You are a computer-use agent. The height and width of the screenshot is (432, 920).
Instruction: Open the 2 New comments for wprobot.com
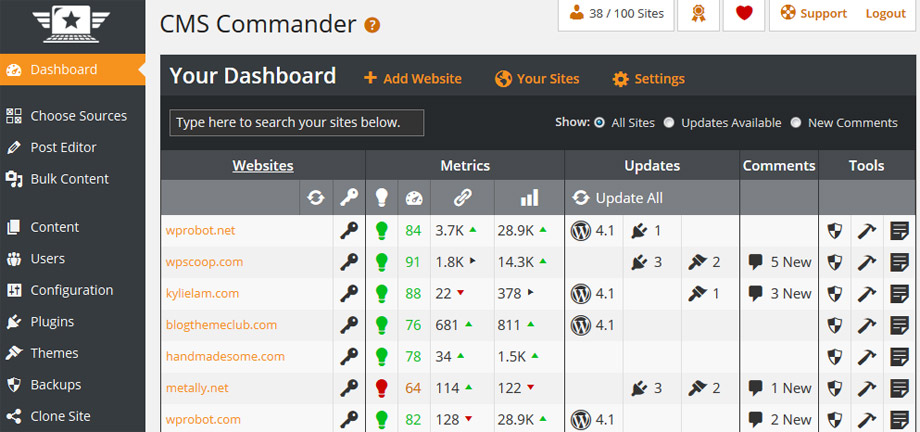780,420
